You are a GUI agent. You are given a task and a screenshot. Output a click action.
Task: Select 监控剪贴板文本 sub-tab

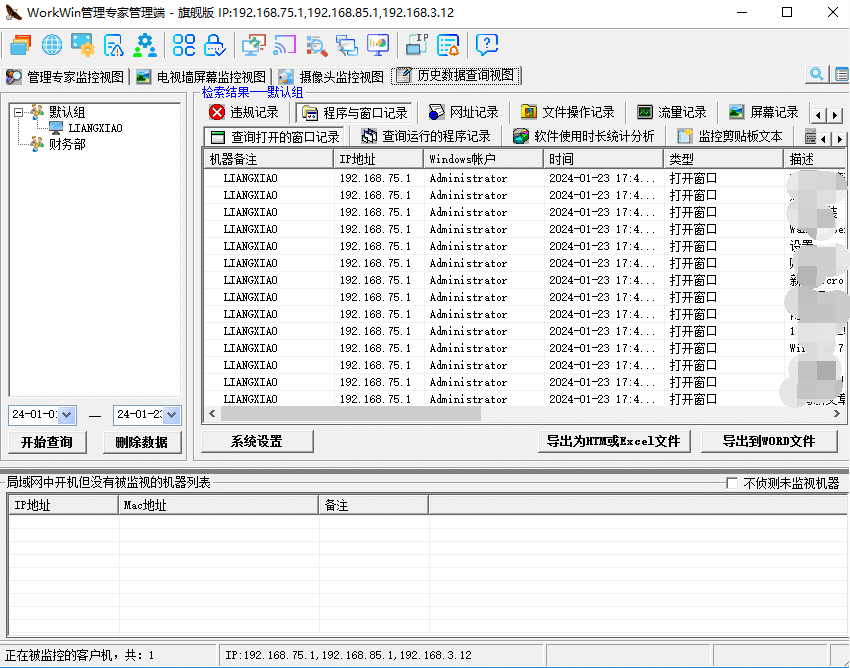pos(730,136)
